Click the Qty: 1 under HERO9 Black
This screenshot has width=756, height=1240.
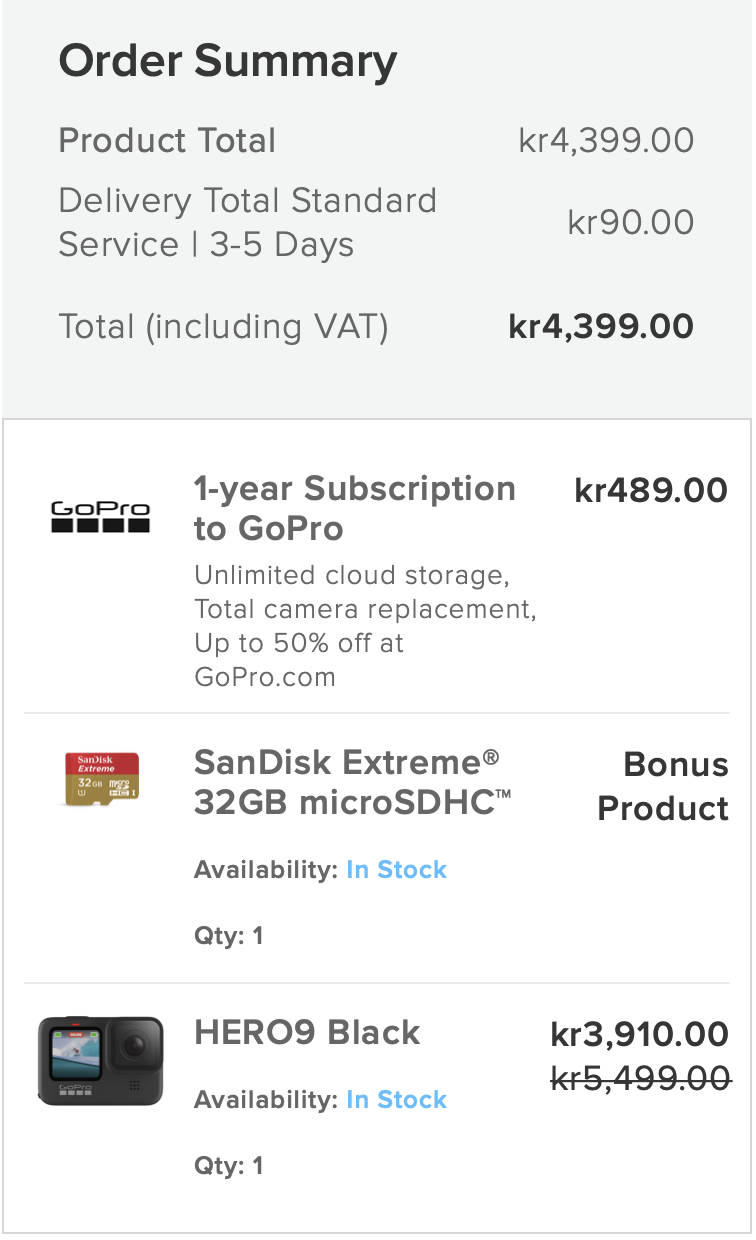tap(229, 1166)
